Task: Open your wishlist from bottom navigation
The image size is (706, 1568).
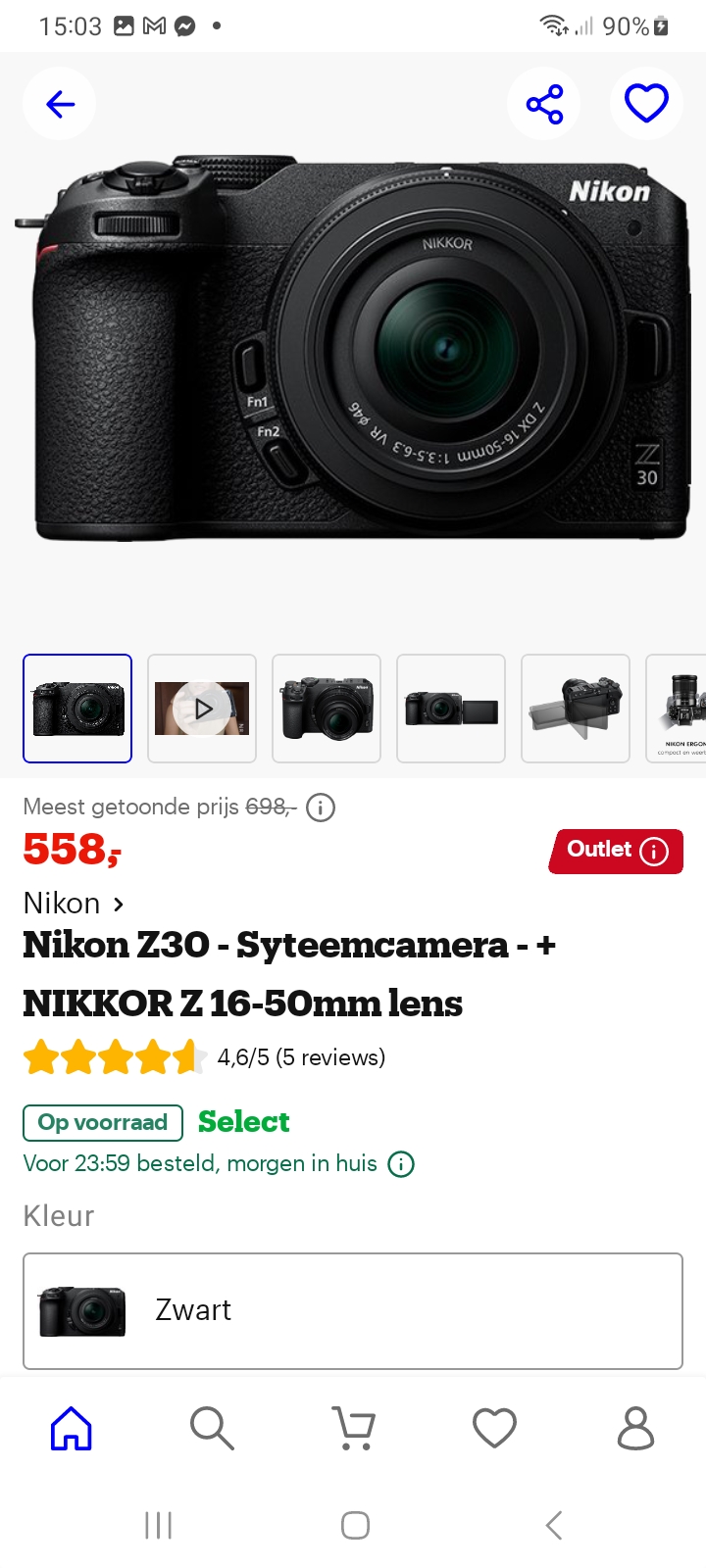Action: click(494, 1428)
